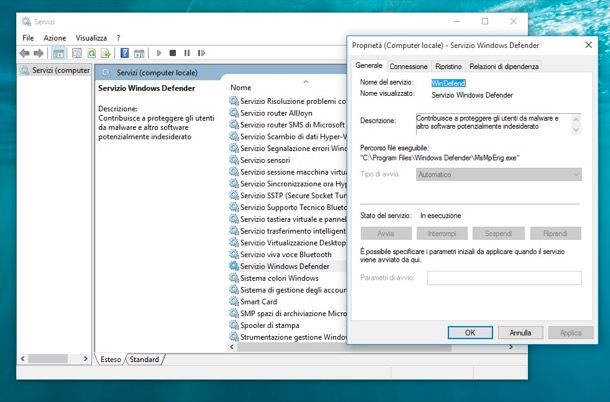The height and width of the screenshot is (402, 610).
Task: Click right arrow of tree pane scrollbar
Action: pos(86,358)
